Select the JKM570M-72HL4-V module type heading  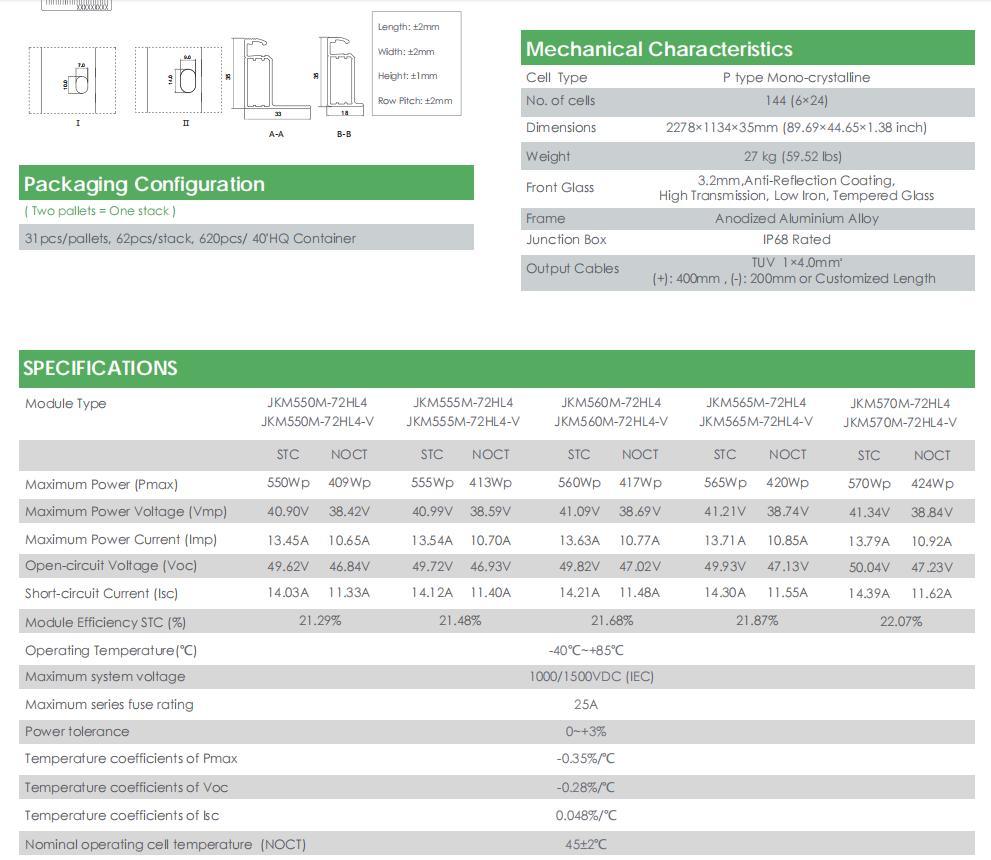tap(899, 422)
